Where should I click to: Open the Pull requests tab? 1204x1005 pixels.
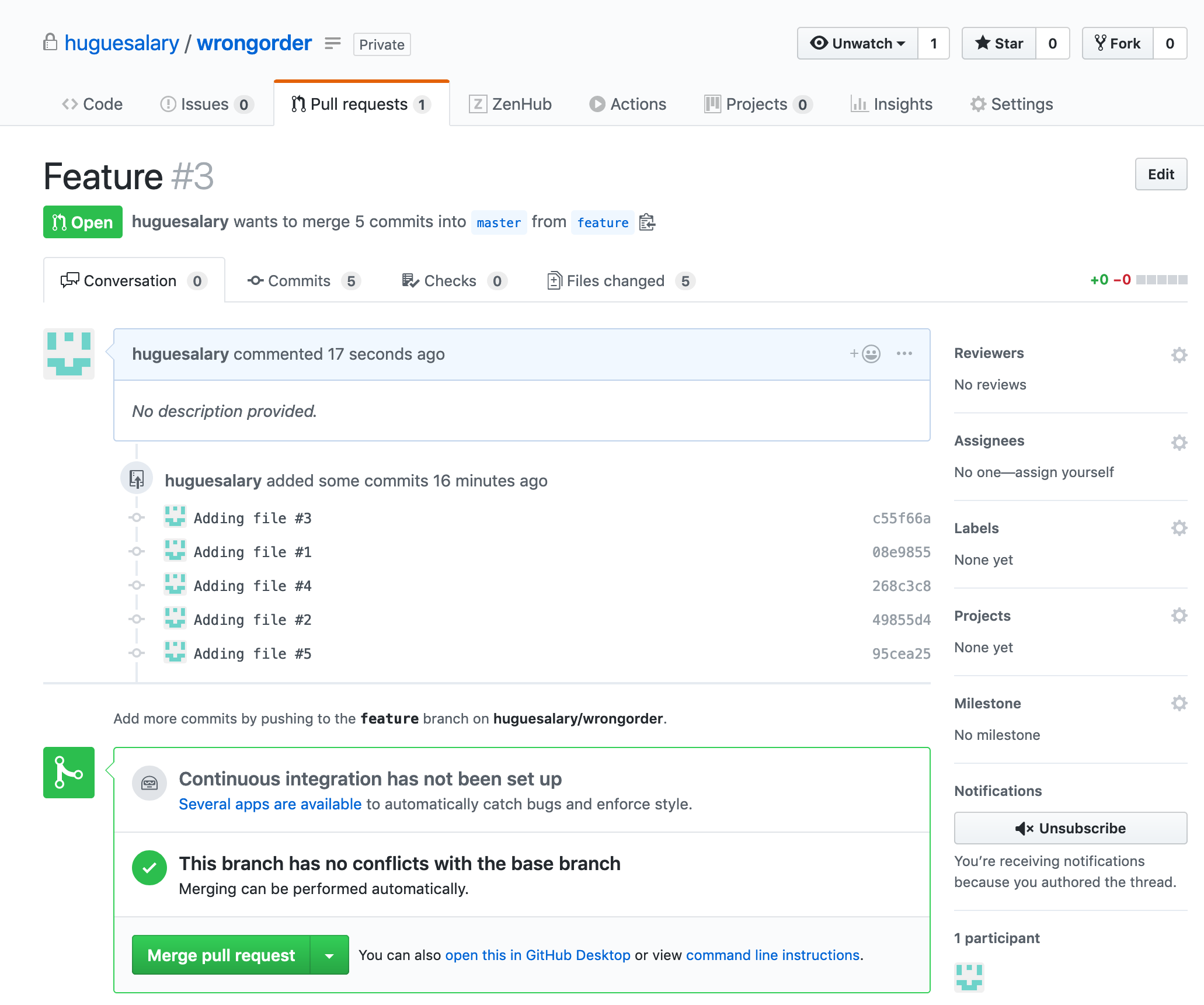click(x=361, y=104)
